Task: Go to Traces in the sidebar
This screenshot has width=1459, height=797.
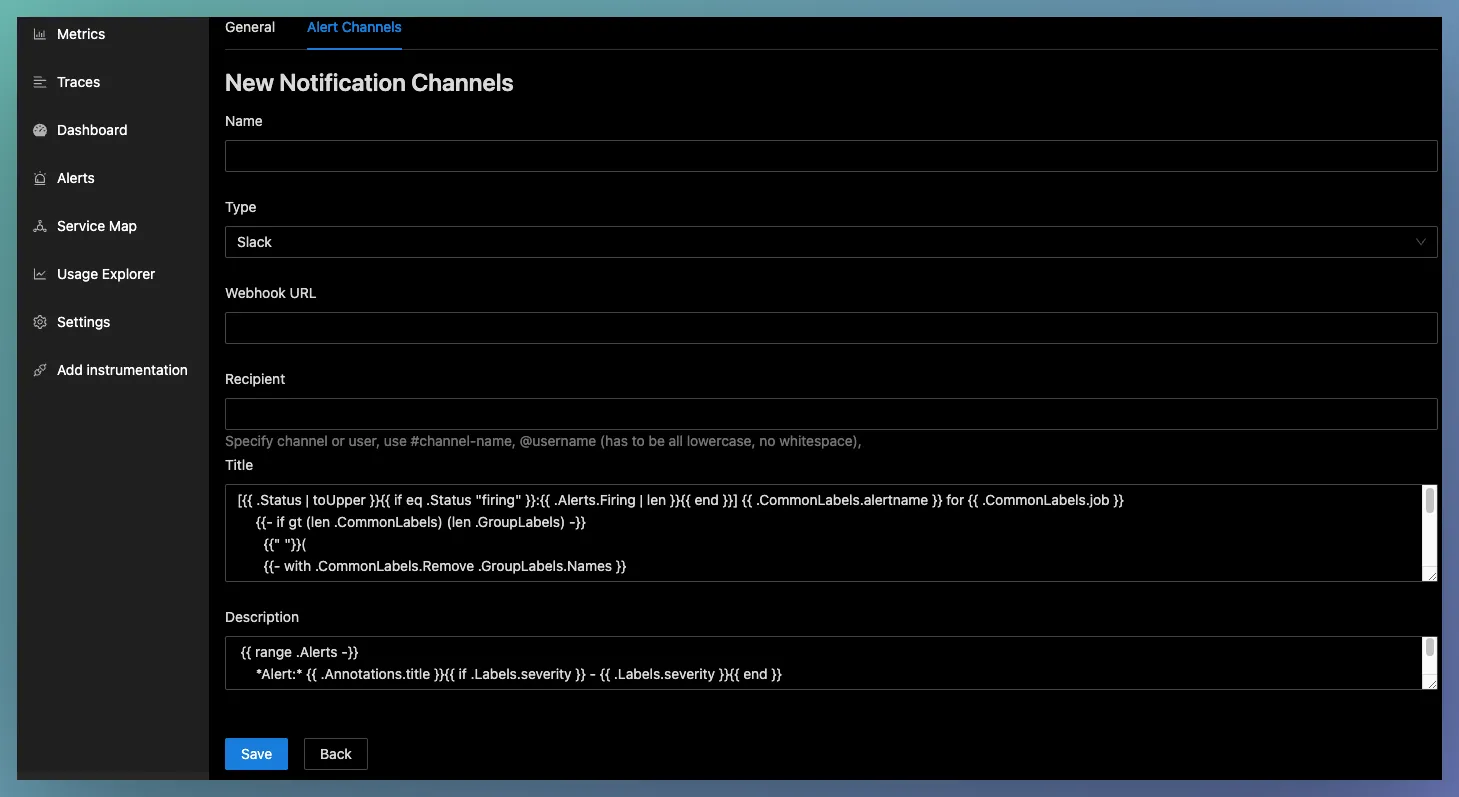Action: [79, 82]
